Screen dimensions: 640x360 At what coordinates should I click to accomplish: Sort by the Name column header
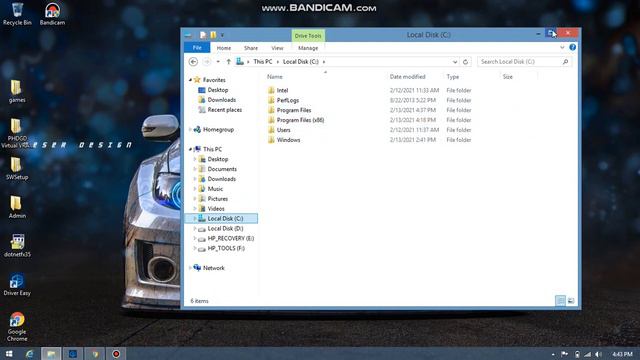click(275, 77)
